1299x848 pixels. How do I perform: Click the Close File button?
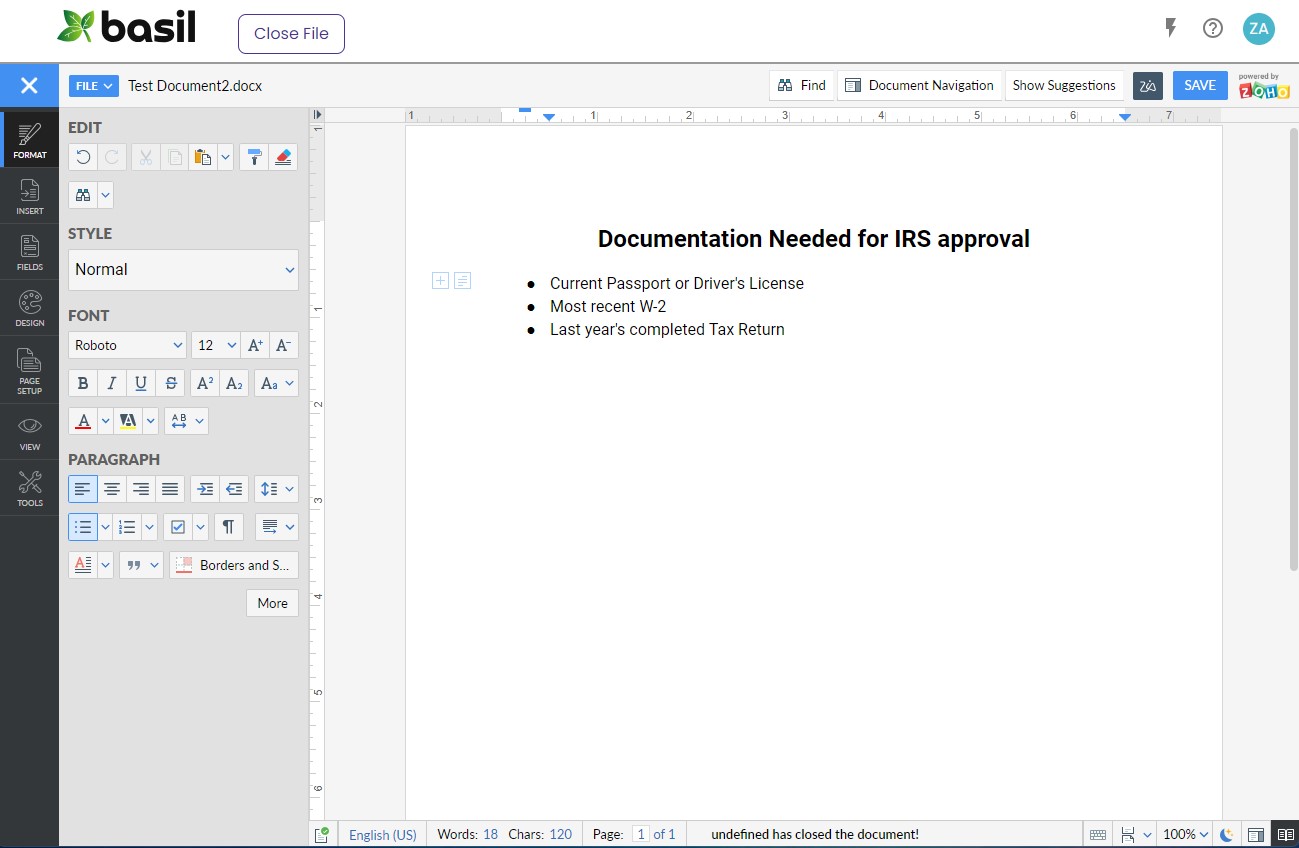291,34
